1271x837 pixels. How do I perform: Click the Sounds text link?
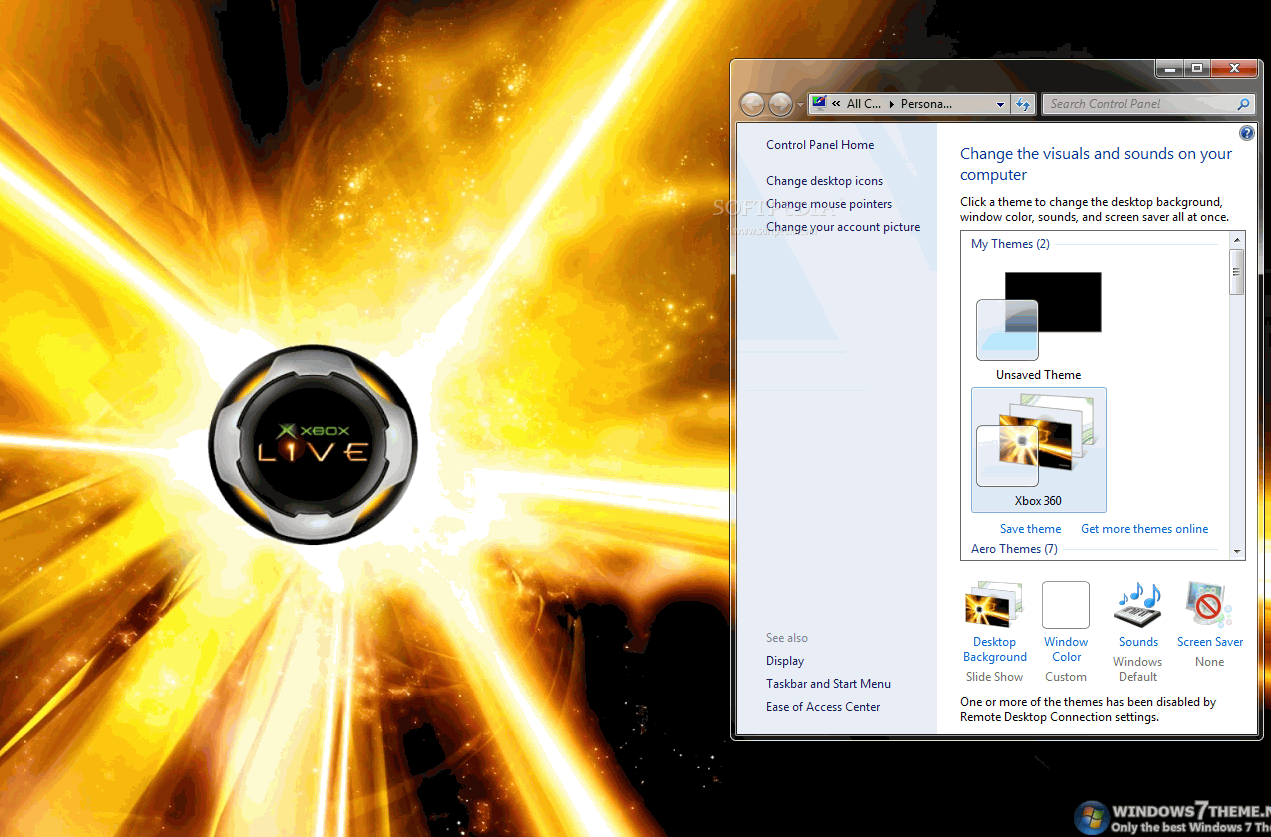pyautogui.click(x=1138, y=642)
